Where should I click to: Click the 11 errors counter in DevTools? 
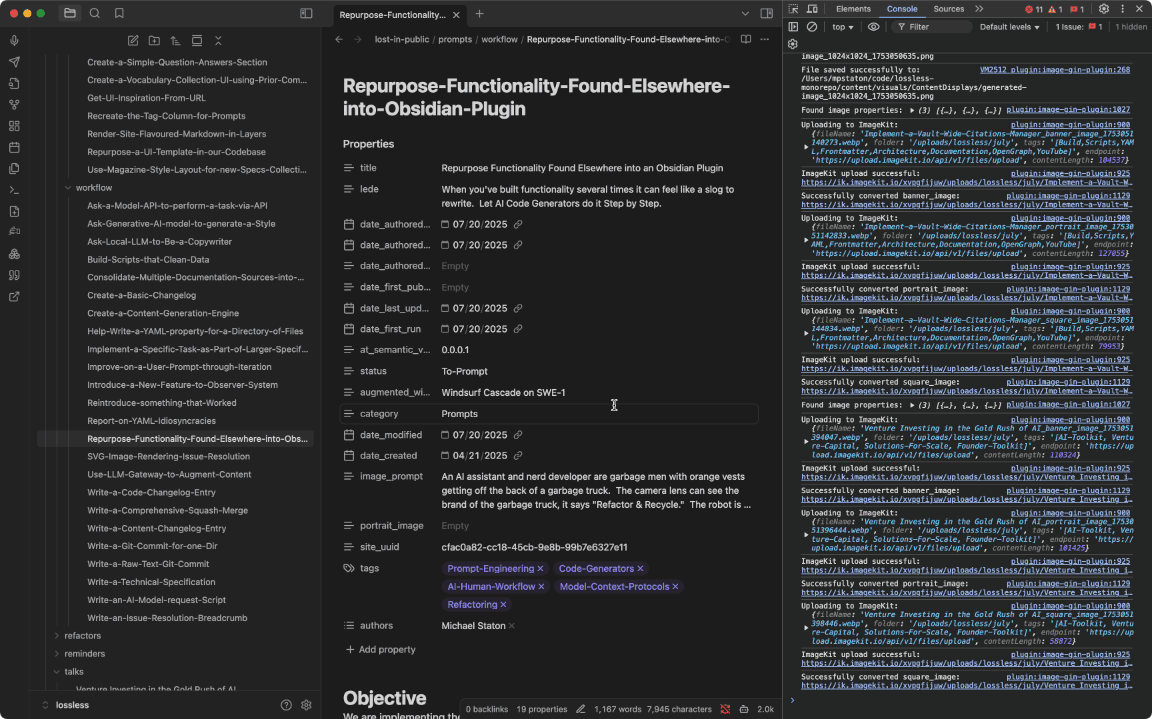coord(1034,9)
